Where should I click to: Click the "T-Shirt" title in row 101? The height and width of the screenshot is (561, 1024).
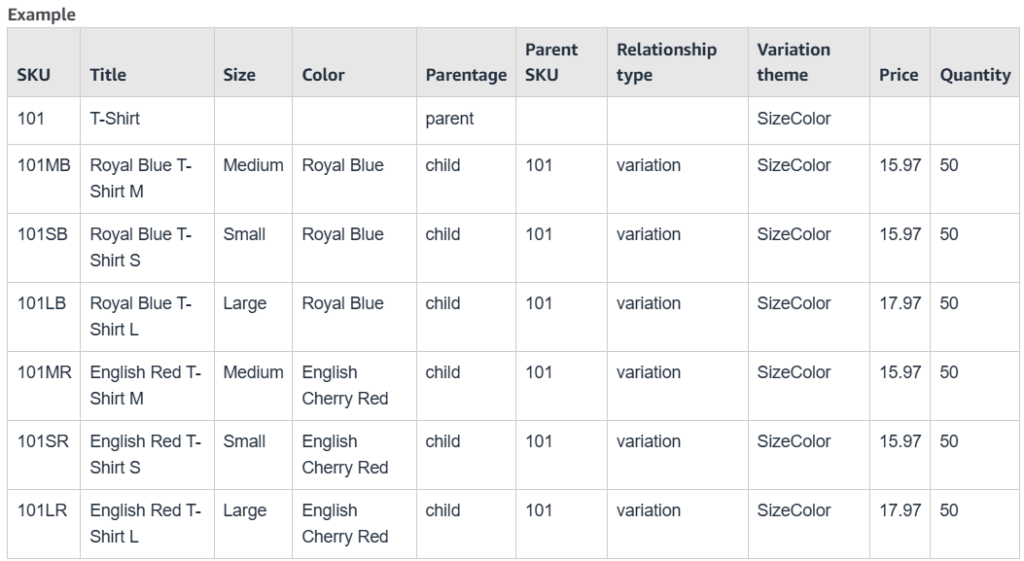click(x=115, y=119)
